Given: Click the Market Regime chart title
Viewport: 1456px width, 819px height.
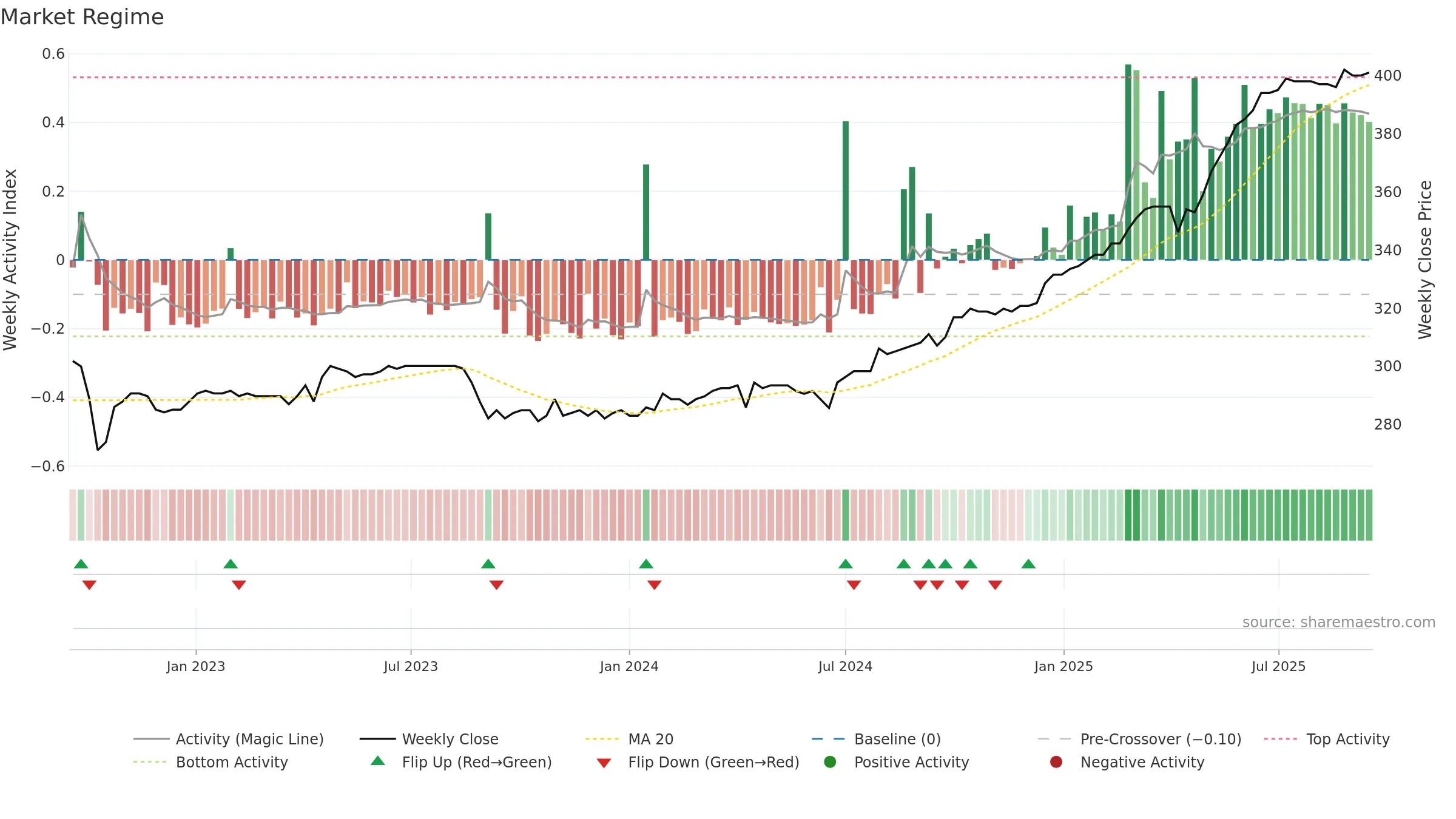Looking at the screenshot, I should pyautogui.click(x=83, y=17).
